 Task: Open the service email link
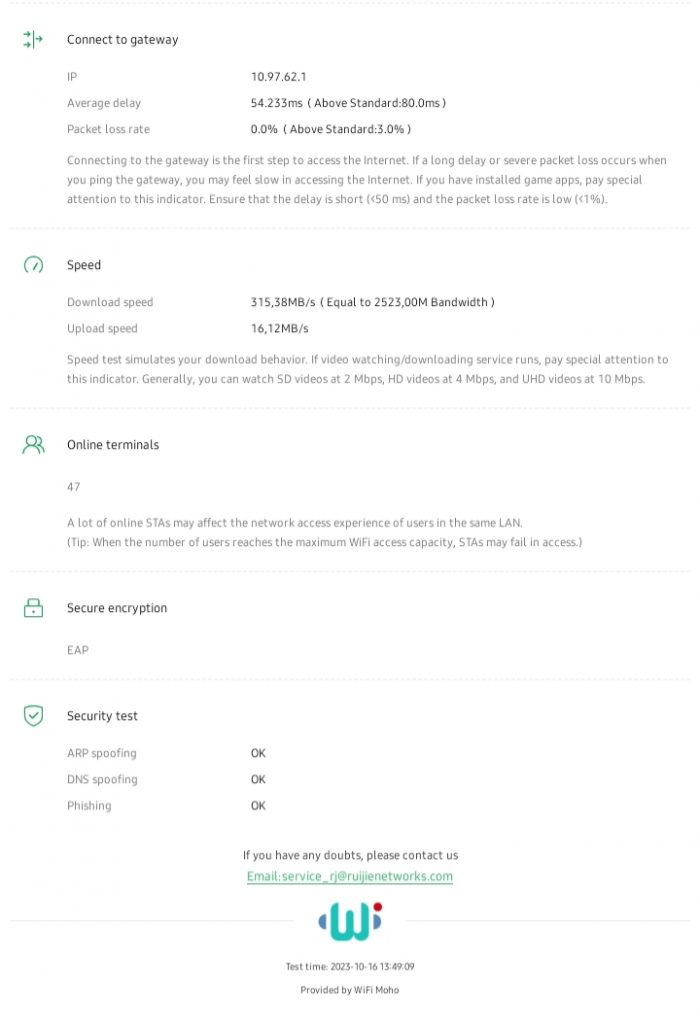point(350,877)
